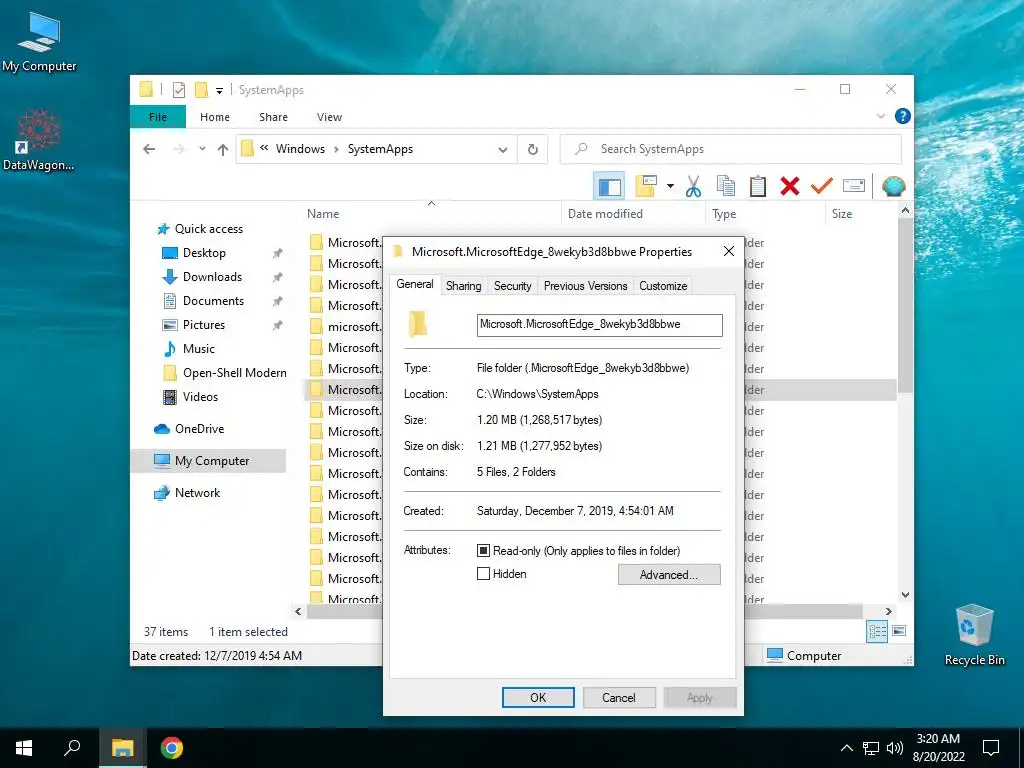Select Pictures in navigation pane
Image resolution: width=1024 pixels, height=768 pixels.
click(204, 325)
